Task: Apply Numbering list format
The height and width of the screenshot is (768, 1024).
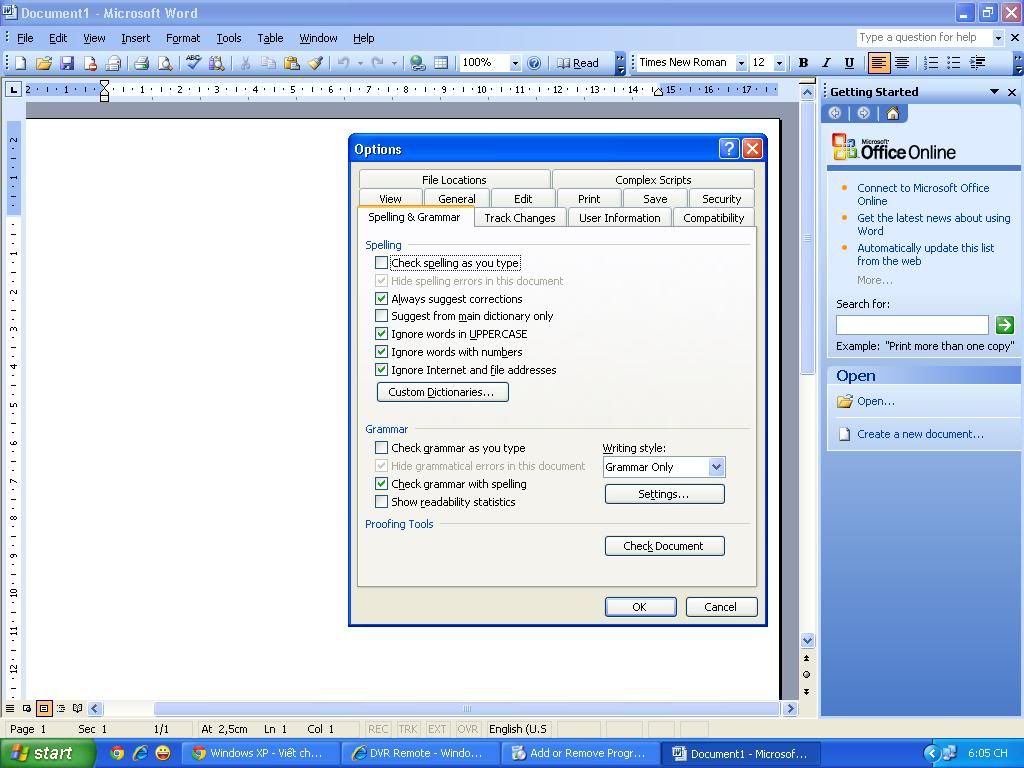Action: 931,63
